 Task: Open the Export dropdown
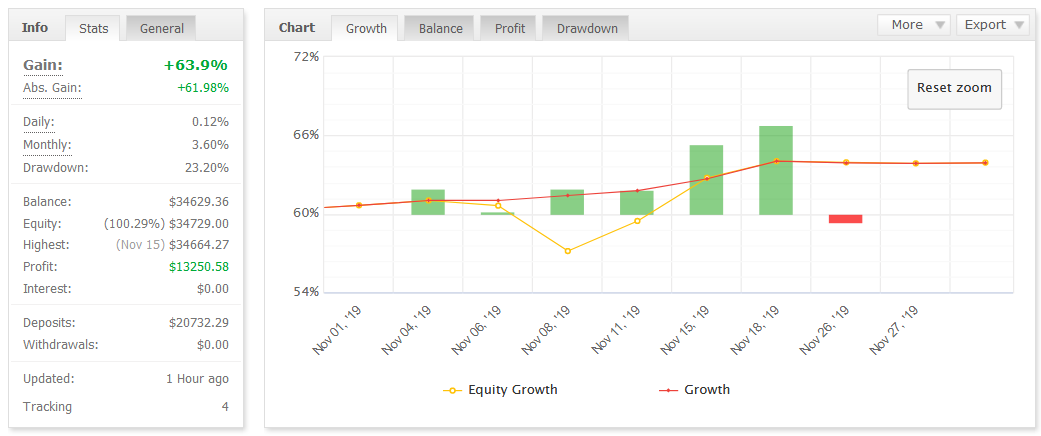click(993, 25)
